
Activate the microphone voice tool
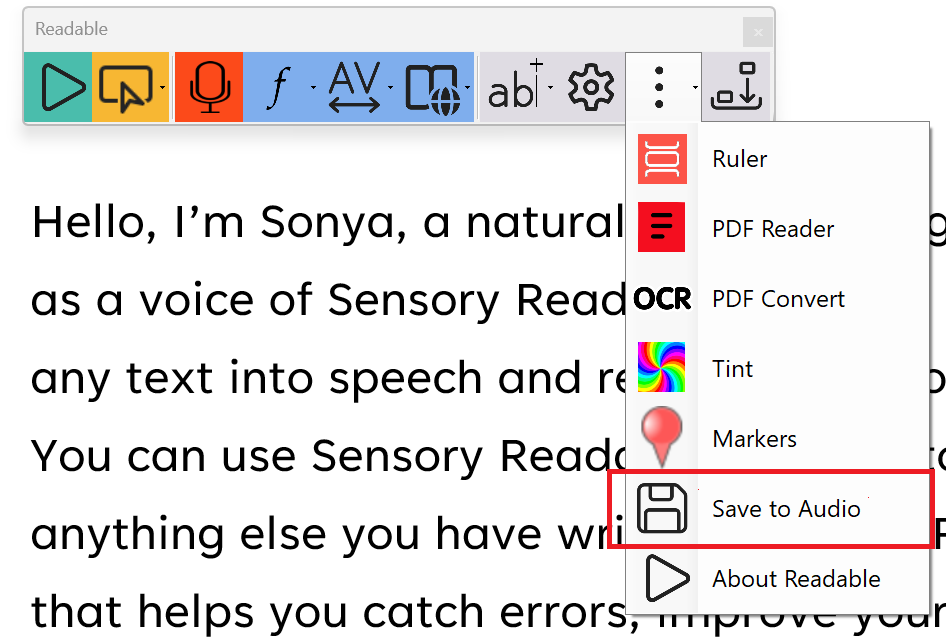(208, 87)
